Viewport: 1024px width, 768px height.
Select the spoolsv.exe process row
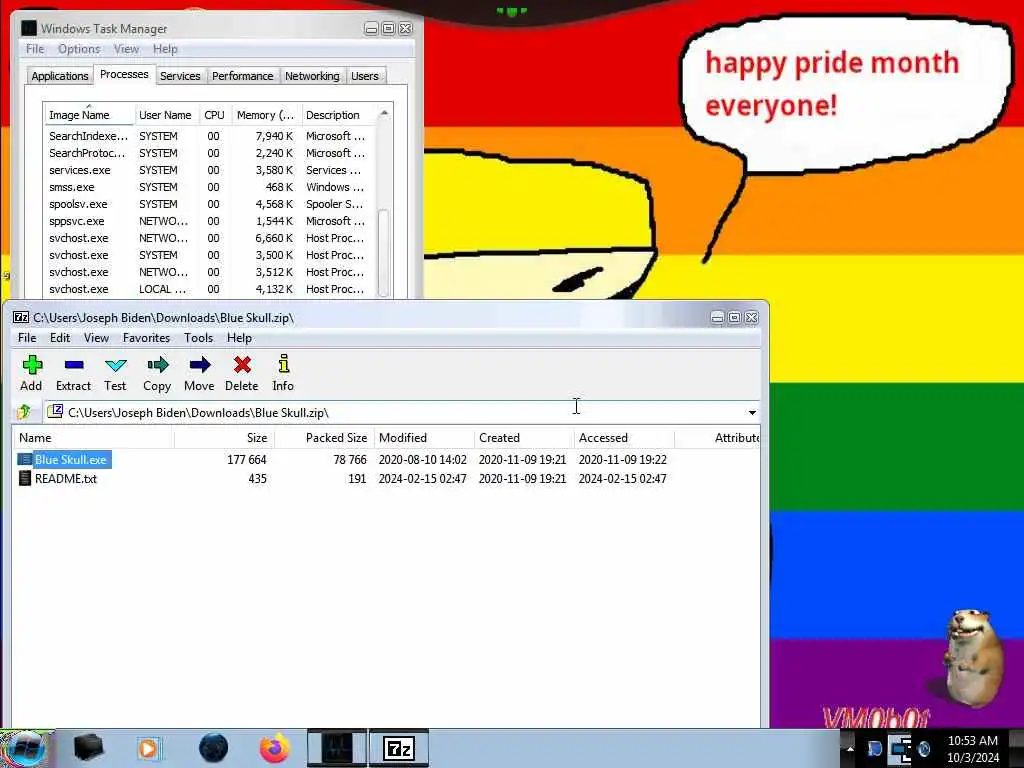210,204
